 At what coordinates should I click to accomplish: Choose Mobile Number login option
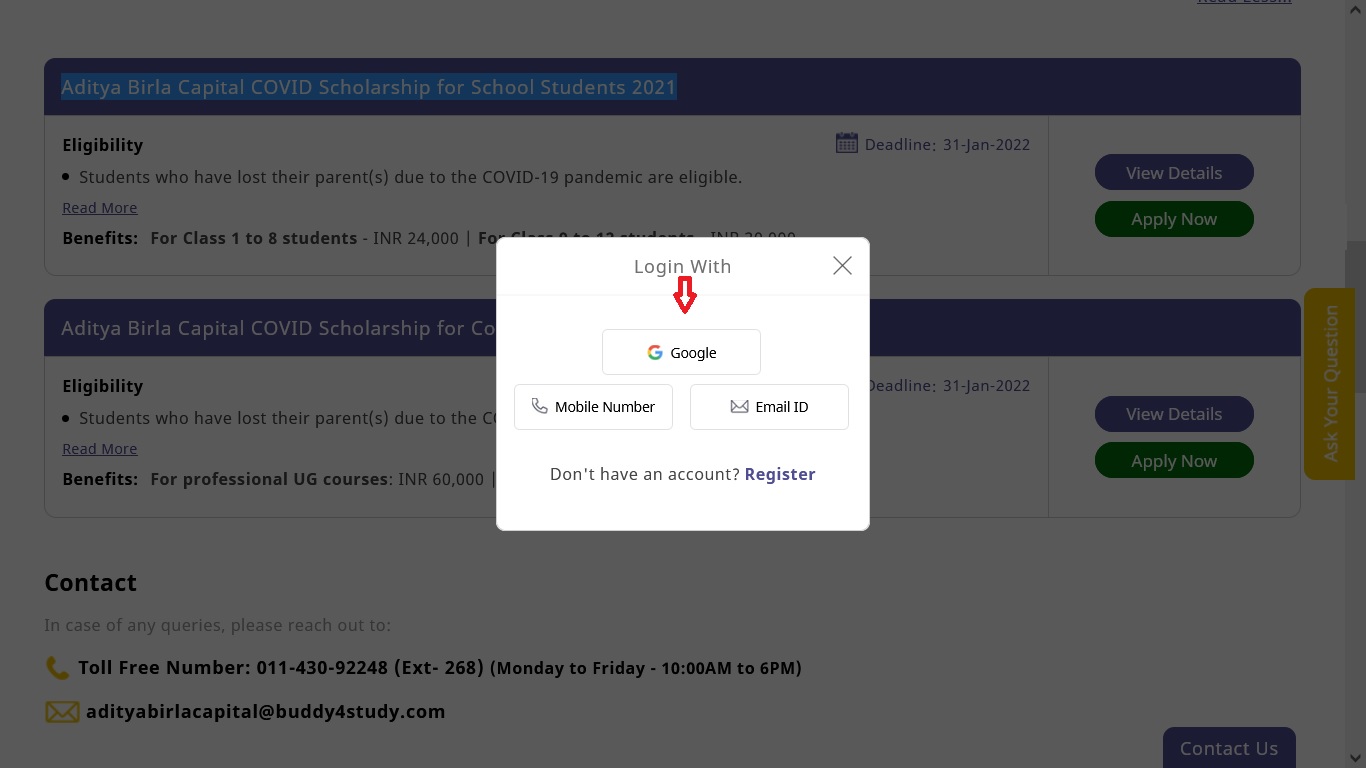point(593,407)
